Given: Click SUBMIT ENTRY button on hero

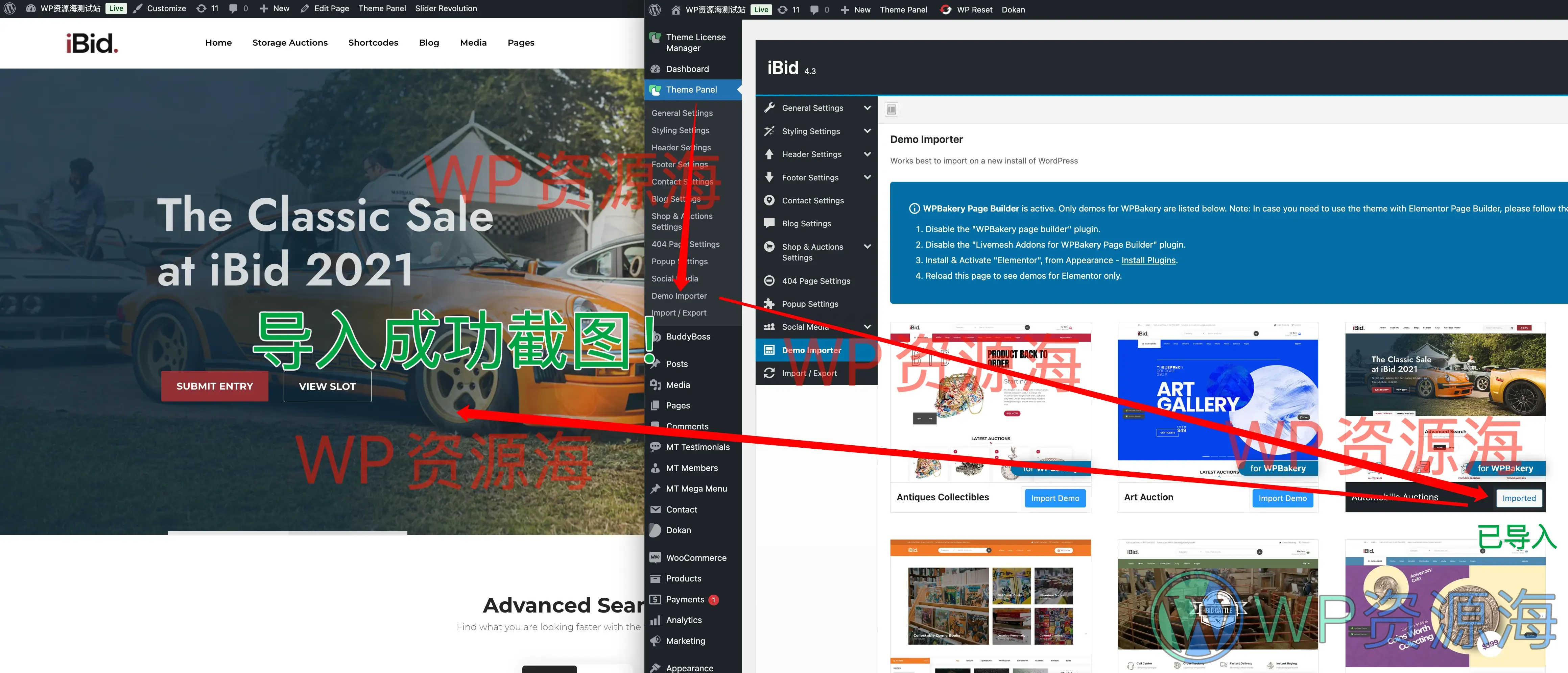Looking at the screenshot, I should click(214, 386).
